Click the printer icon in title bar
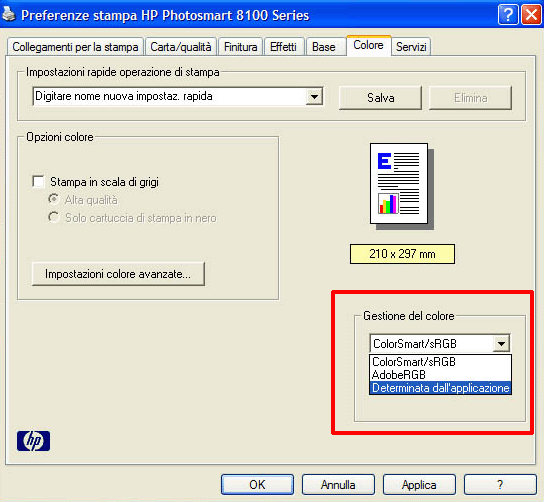The width and height of the screenshot is (544, 502). tap(8, 15)
